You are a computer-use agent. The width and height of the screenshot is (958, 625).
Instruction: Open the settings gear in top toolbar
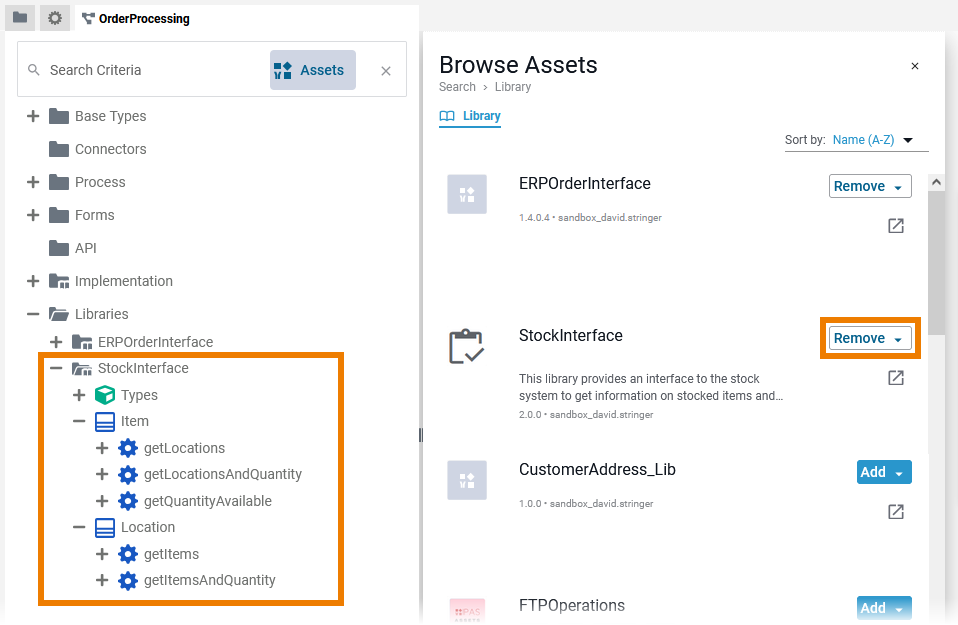coord(55,18)
